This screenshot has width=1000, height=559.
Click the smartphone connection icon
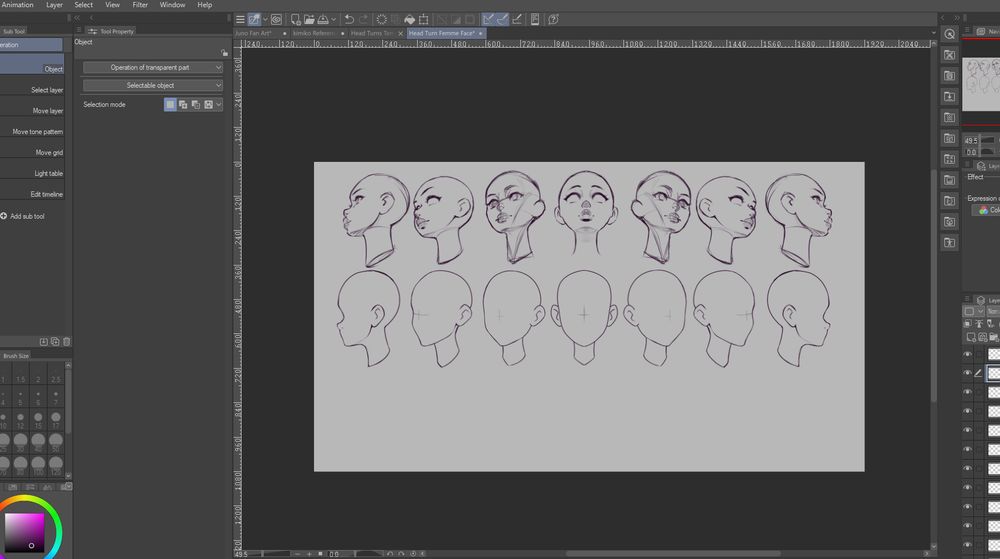pos(535,20)
